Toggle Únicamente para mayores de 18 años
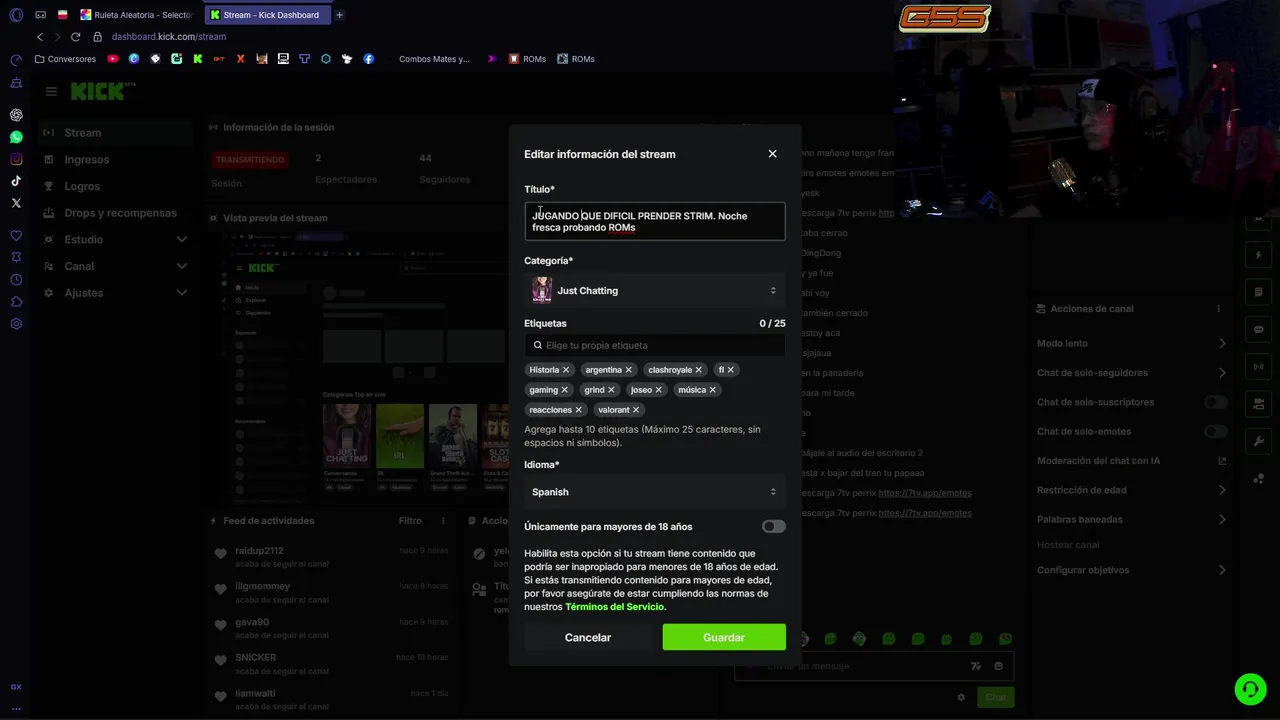The width and height of the screenshot is (1280, 720). click(773, 527)
